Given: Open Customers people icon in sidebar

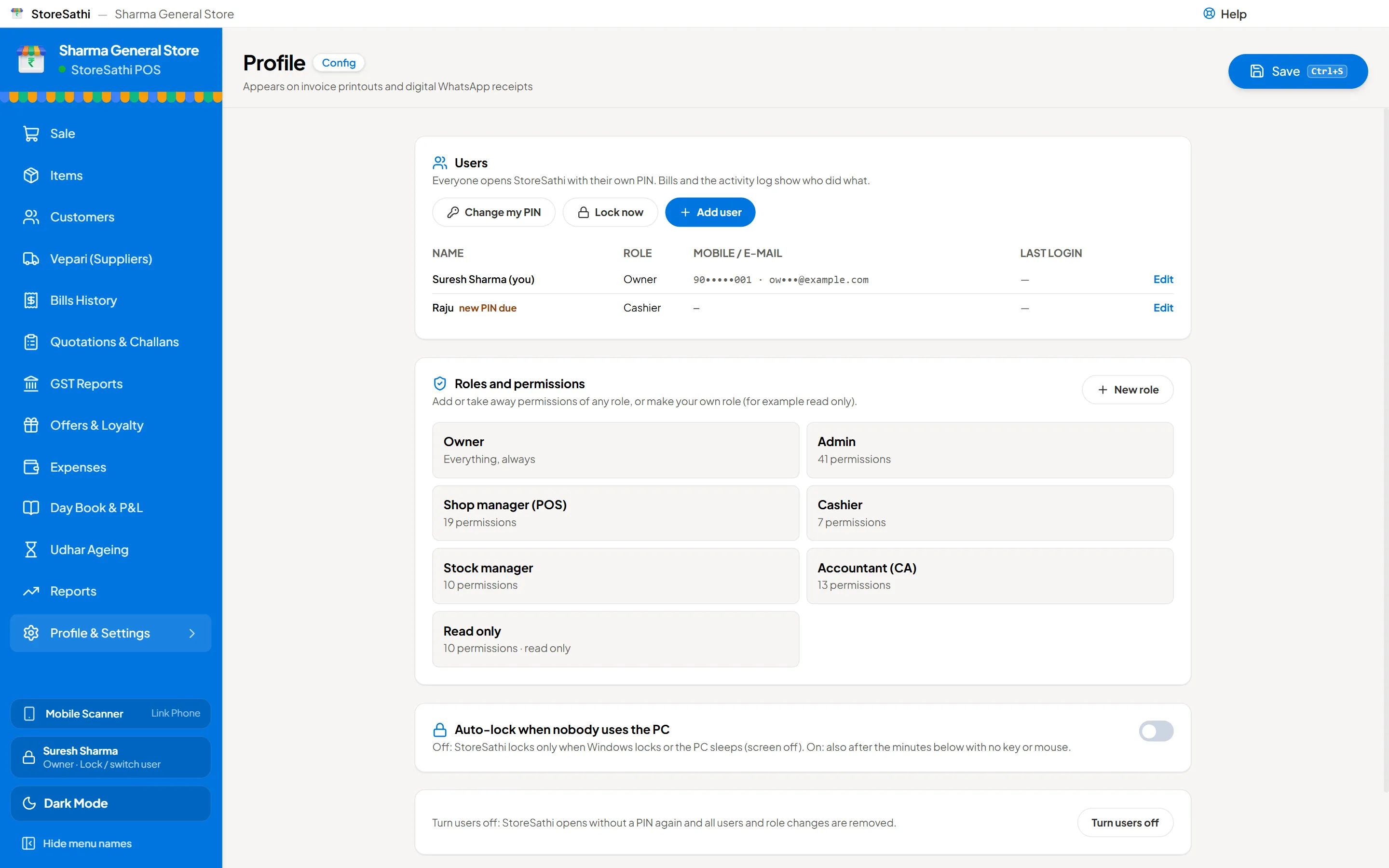Looking at the screenshot, I should pos(31,217).
